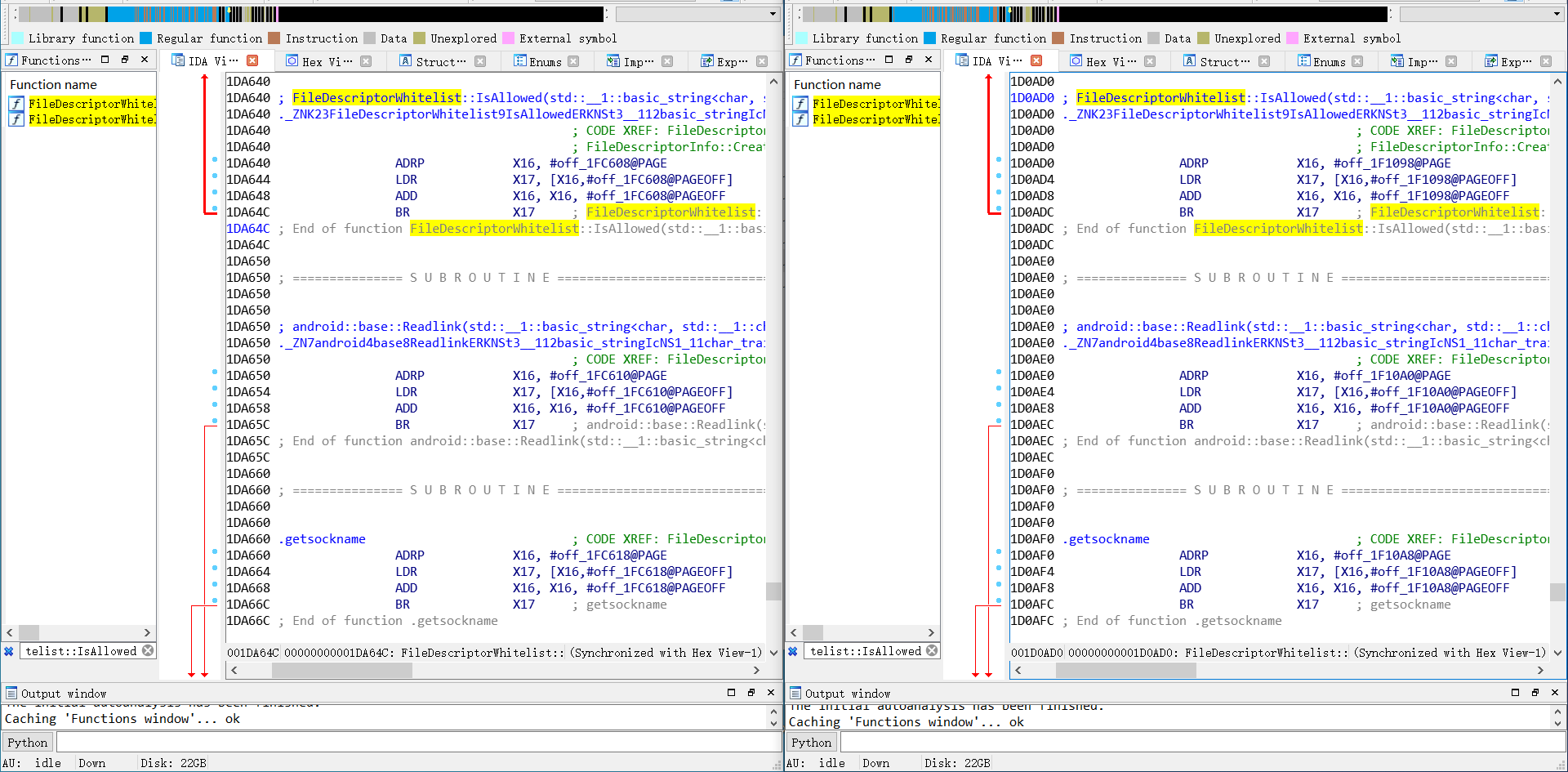Image resolution: width=1568 pixels, height=772 pixels.
Task: Clear the telist::IsAllowed filter in right window
Action: point(932,650)
